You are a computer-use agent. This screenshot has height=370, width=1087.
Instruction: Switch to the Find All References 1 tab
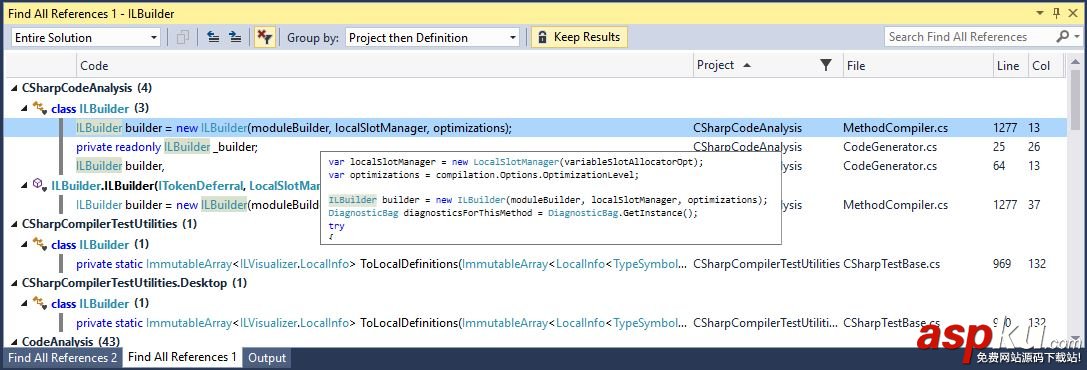[x=182, y=358]
